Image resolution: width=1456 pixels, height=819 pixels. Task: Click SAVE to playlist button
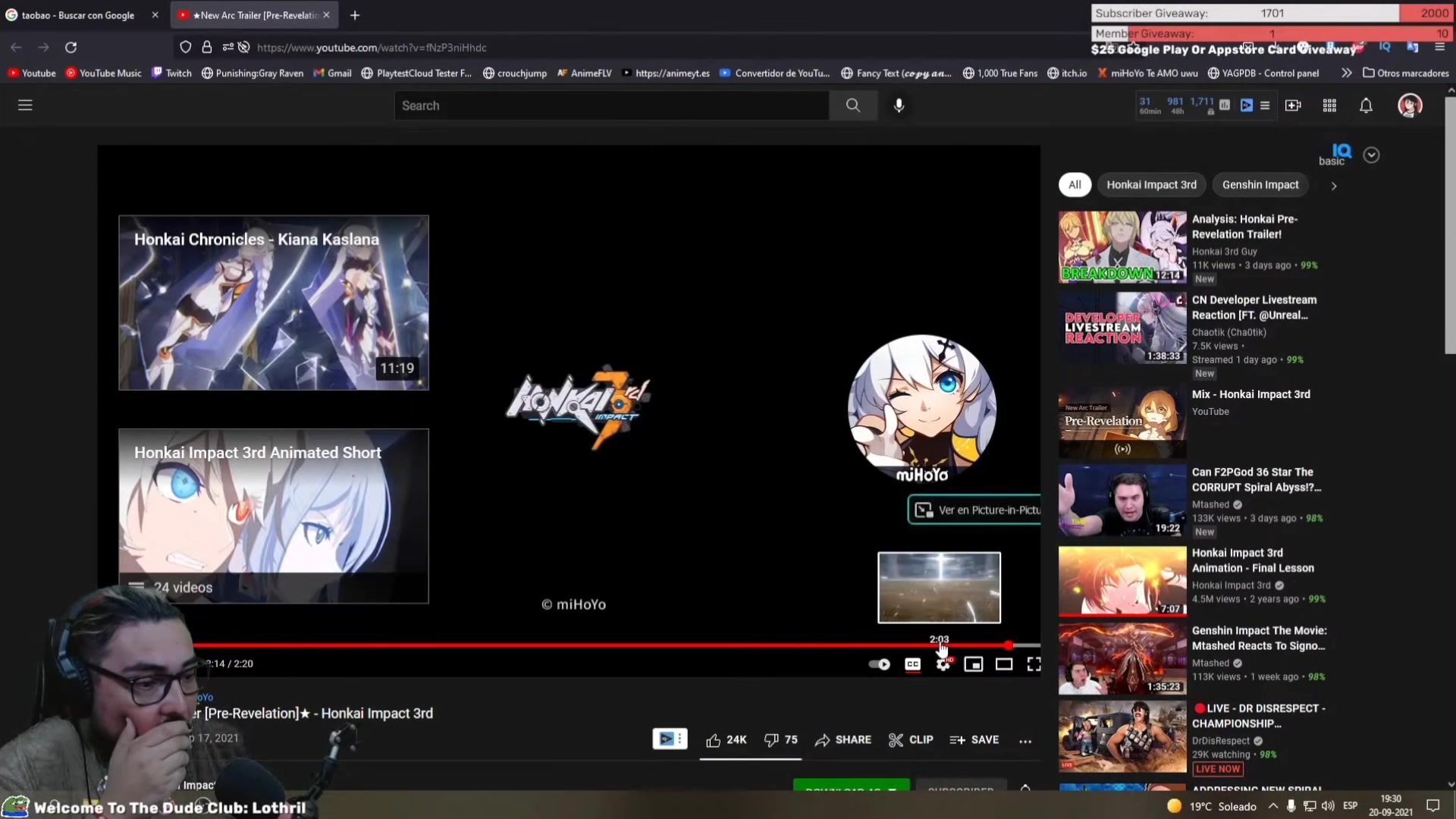pyautogui.click(x=974, y=740)
